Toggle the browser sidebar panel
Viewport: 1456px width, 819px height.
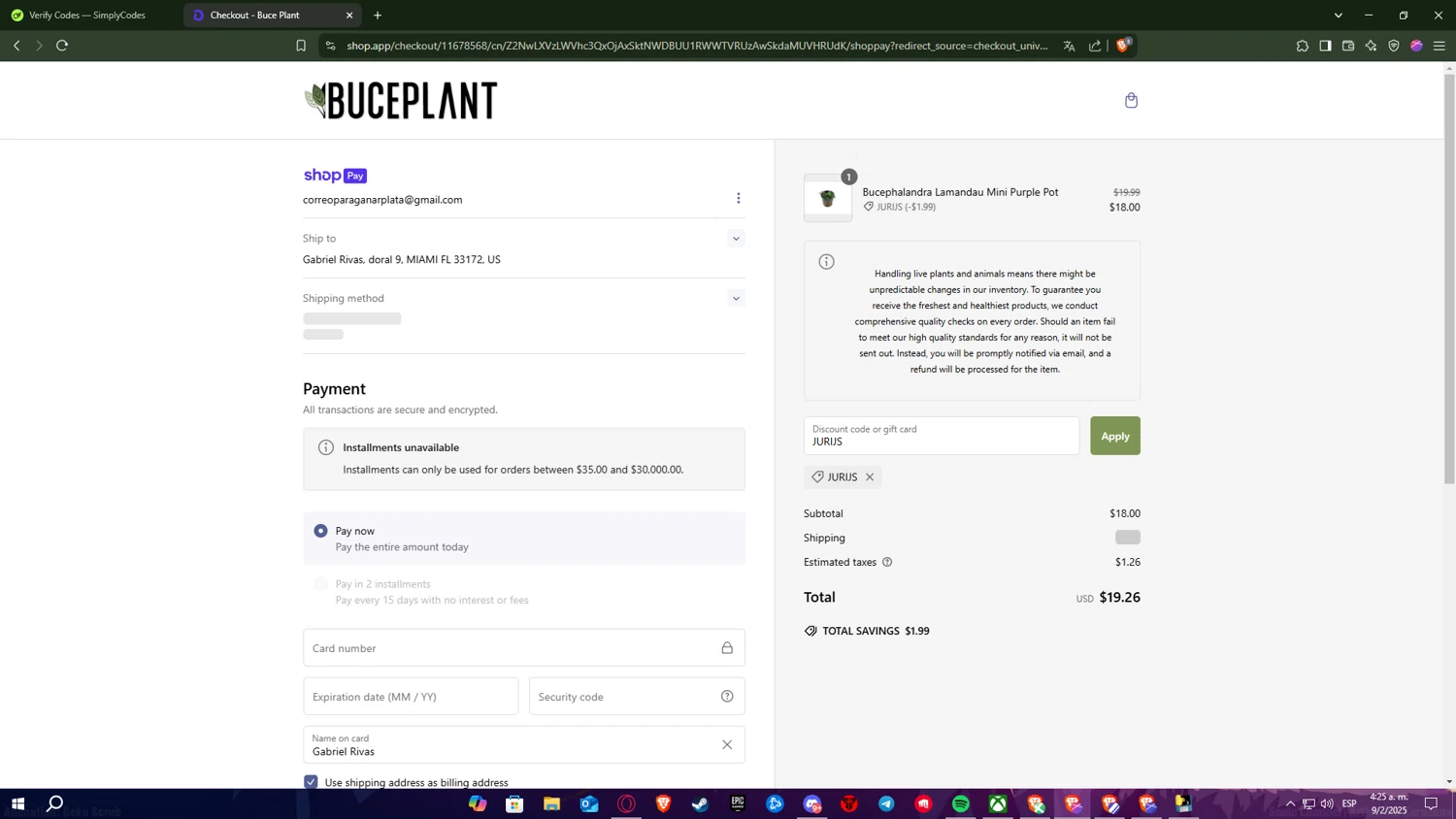pos(1325,46)
